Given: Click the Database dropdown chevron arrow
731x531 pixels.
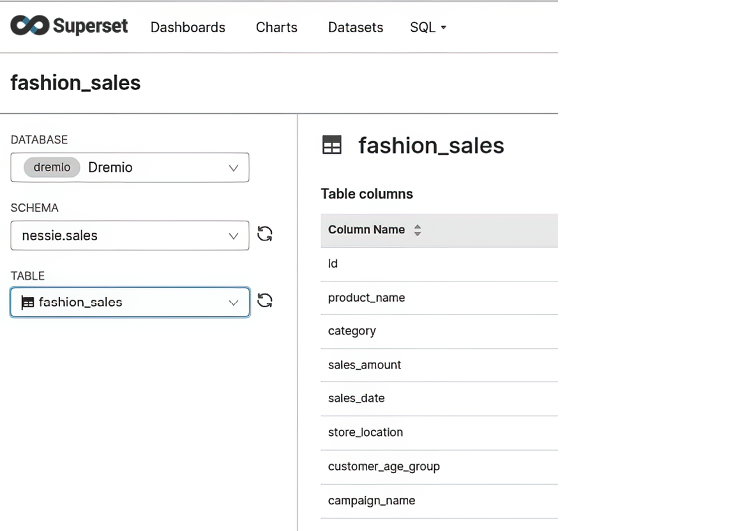Looking at the screenshot, I should tap(234, 168).
